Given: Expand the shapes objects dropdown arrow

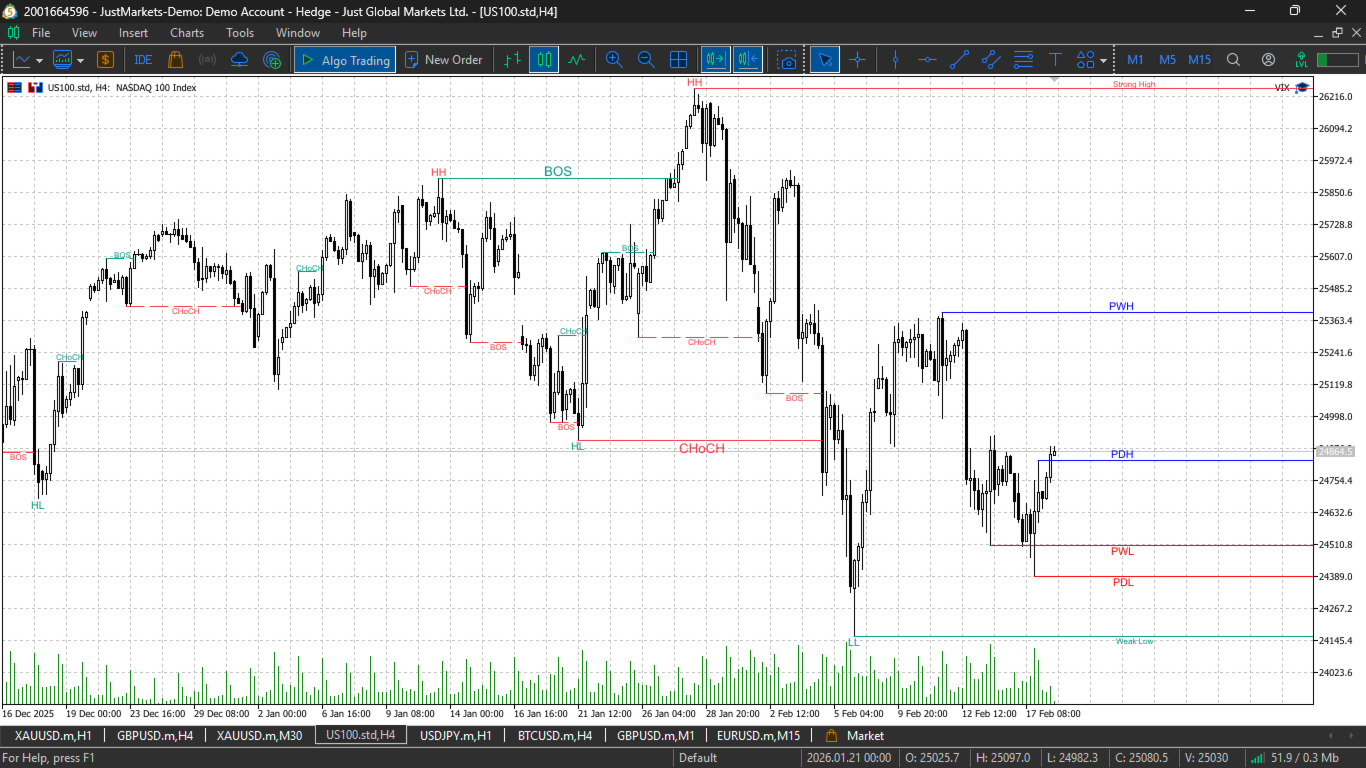Looking at the screenshot, I should coord(1103,60).
